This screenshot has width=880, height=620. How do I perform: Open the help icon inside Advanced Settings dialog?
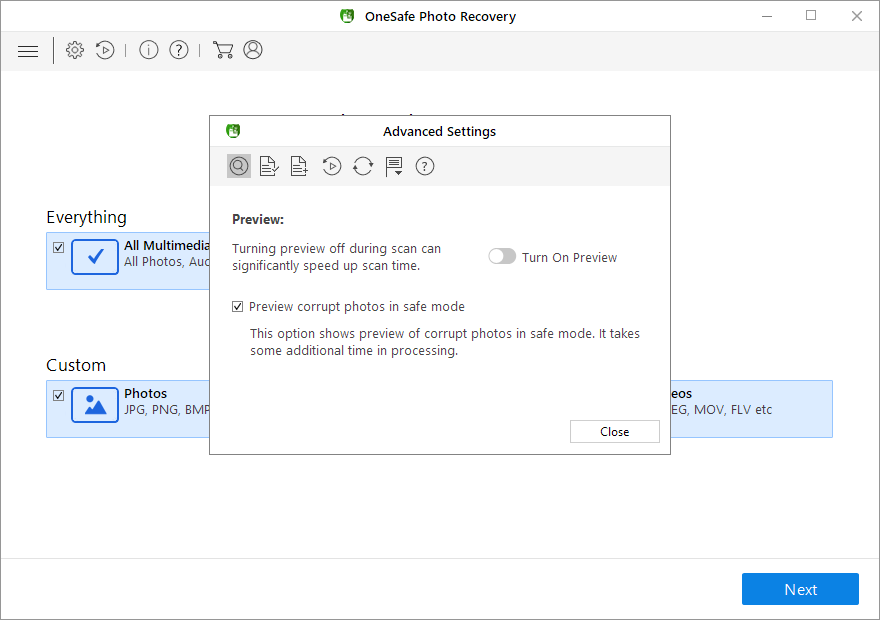(x=424, y=166)
